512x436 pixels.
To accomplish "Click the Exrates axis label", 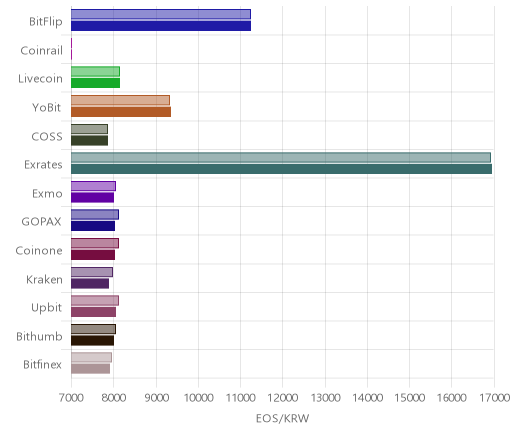I will pyautogui.click(x=43, y=165).
